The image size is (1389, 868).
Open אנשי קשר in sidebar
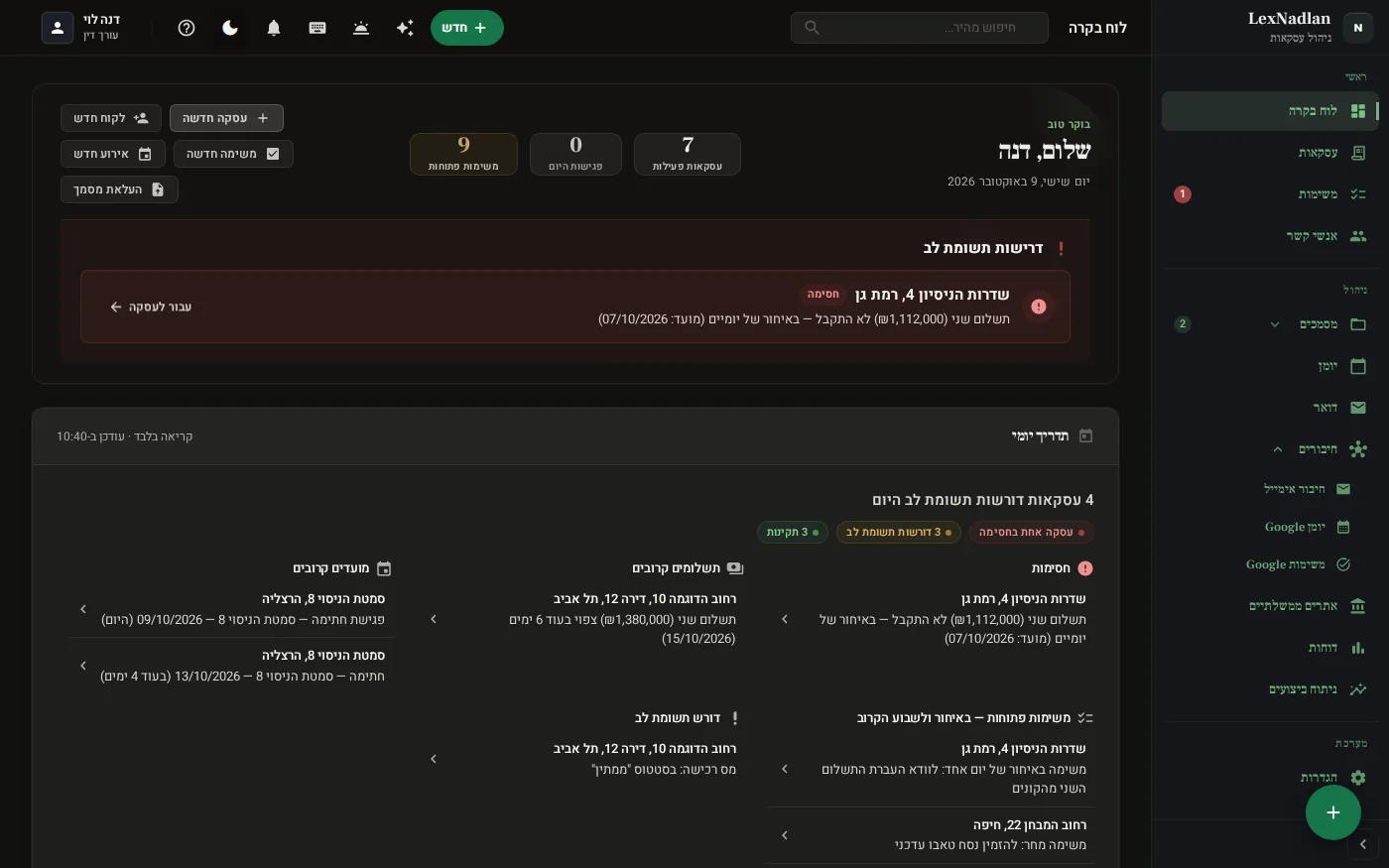click(1270, 236)
